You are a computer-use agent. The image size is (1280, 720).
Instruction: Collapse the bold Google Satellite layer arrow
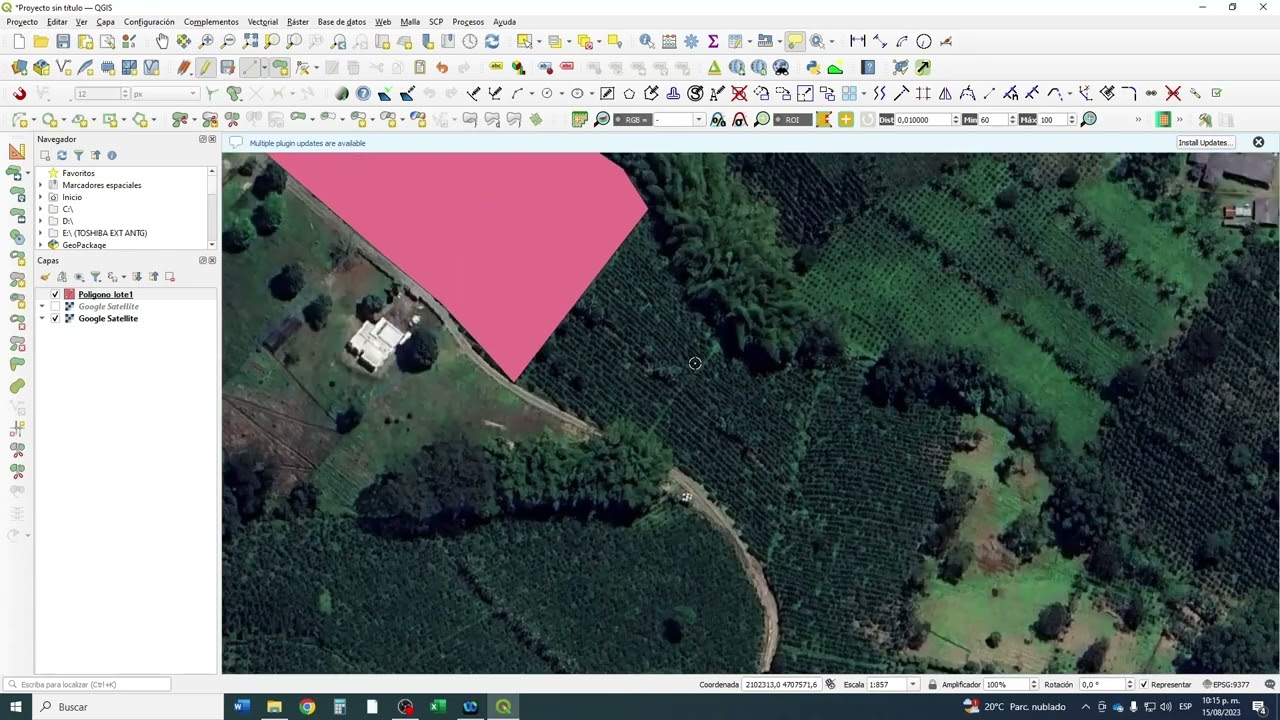[x=42, y=318]
